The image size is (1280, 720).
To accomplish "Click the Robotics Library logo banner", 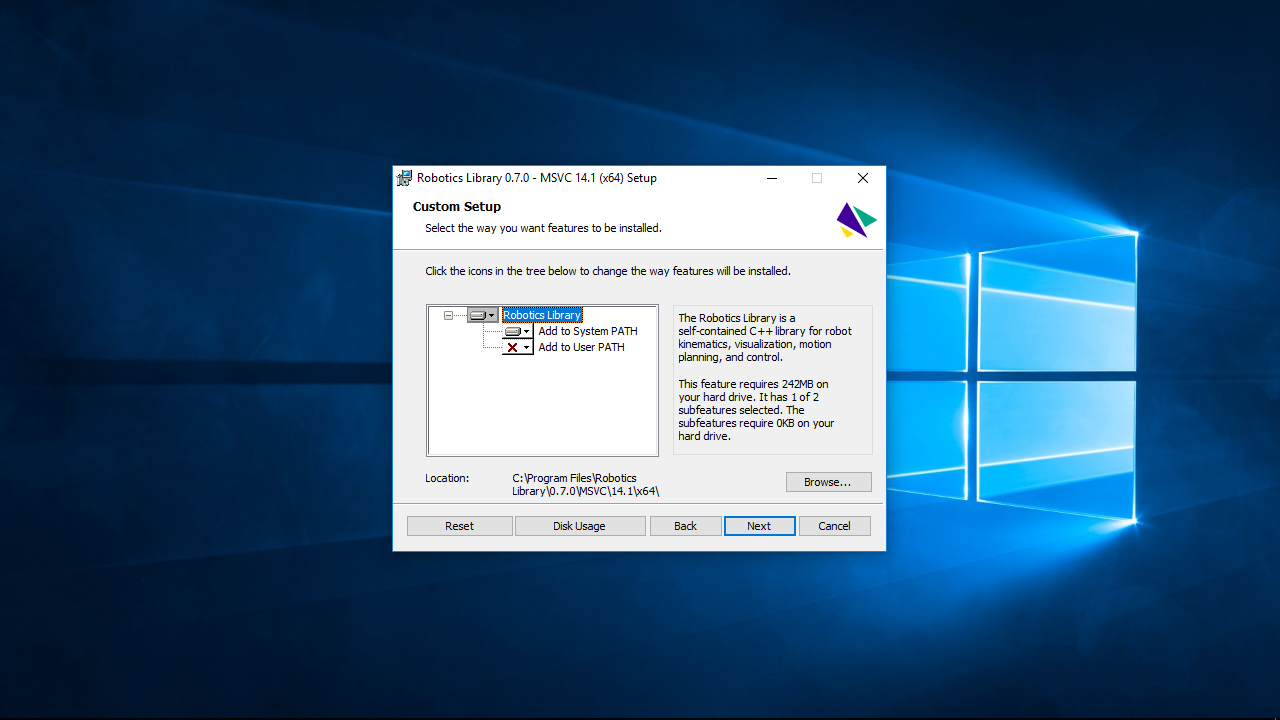I will 857,220.
